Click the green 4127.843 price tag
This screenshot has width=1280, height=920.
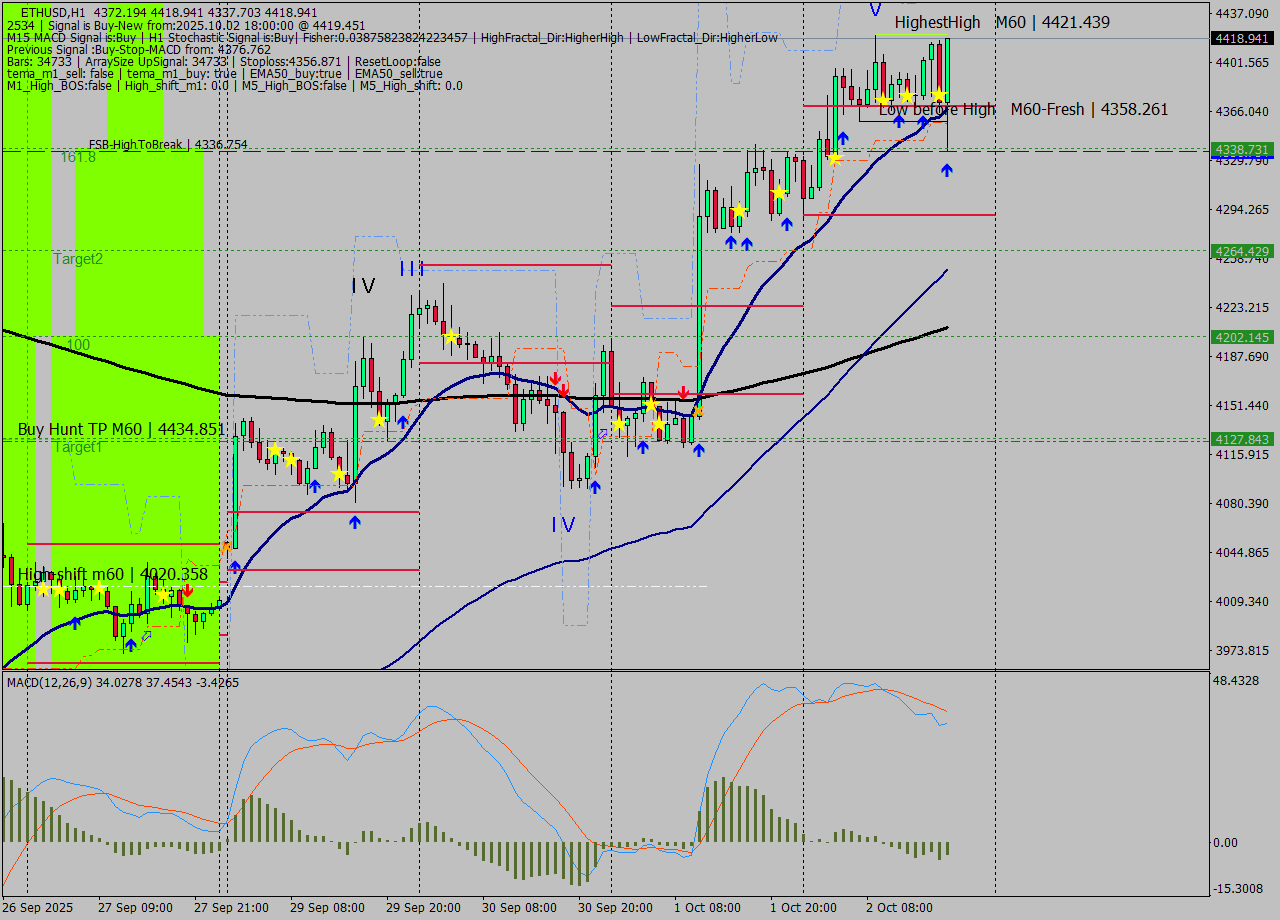tap(1241, 439)
